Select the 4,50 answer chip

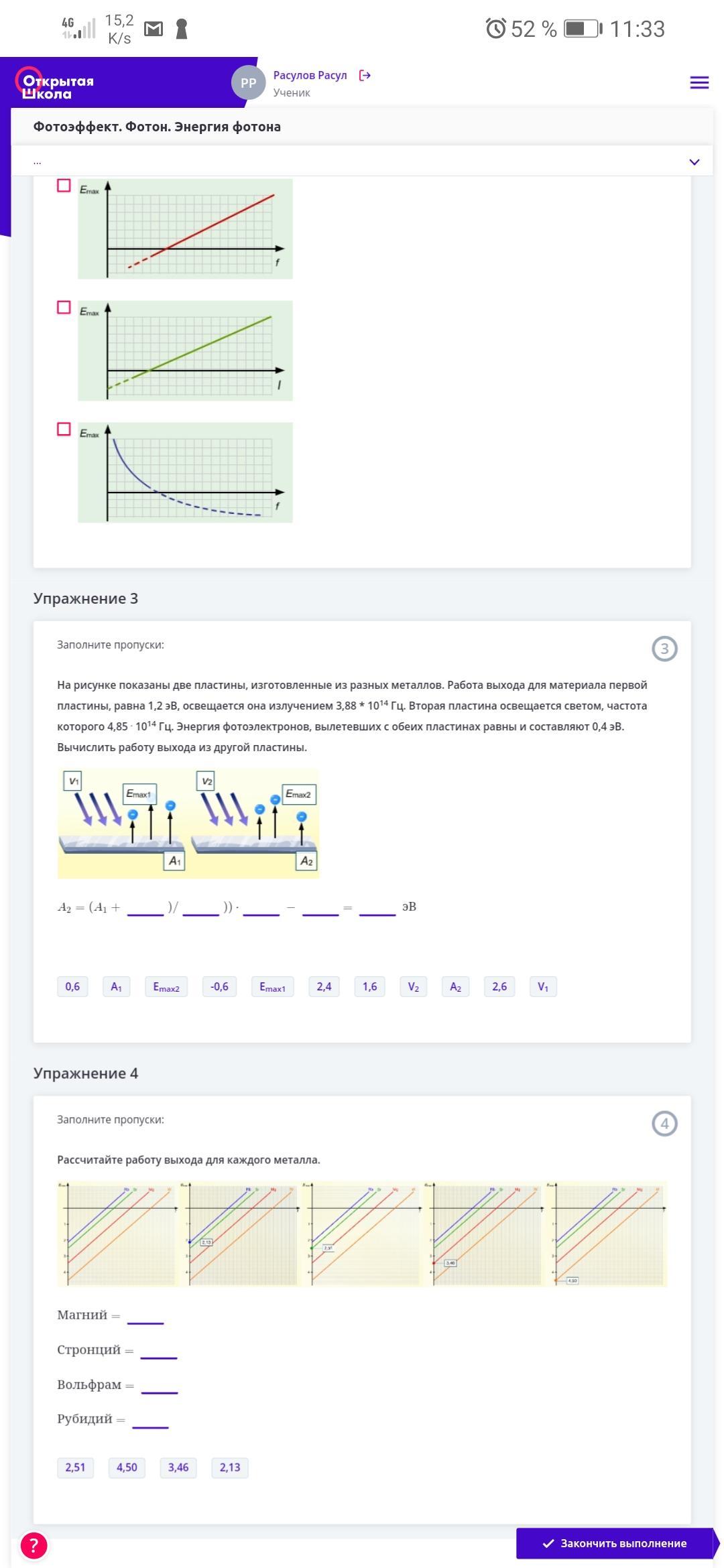point(127,1467)
